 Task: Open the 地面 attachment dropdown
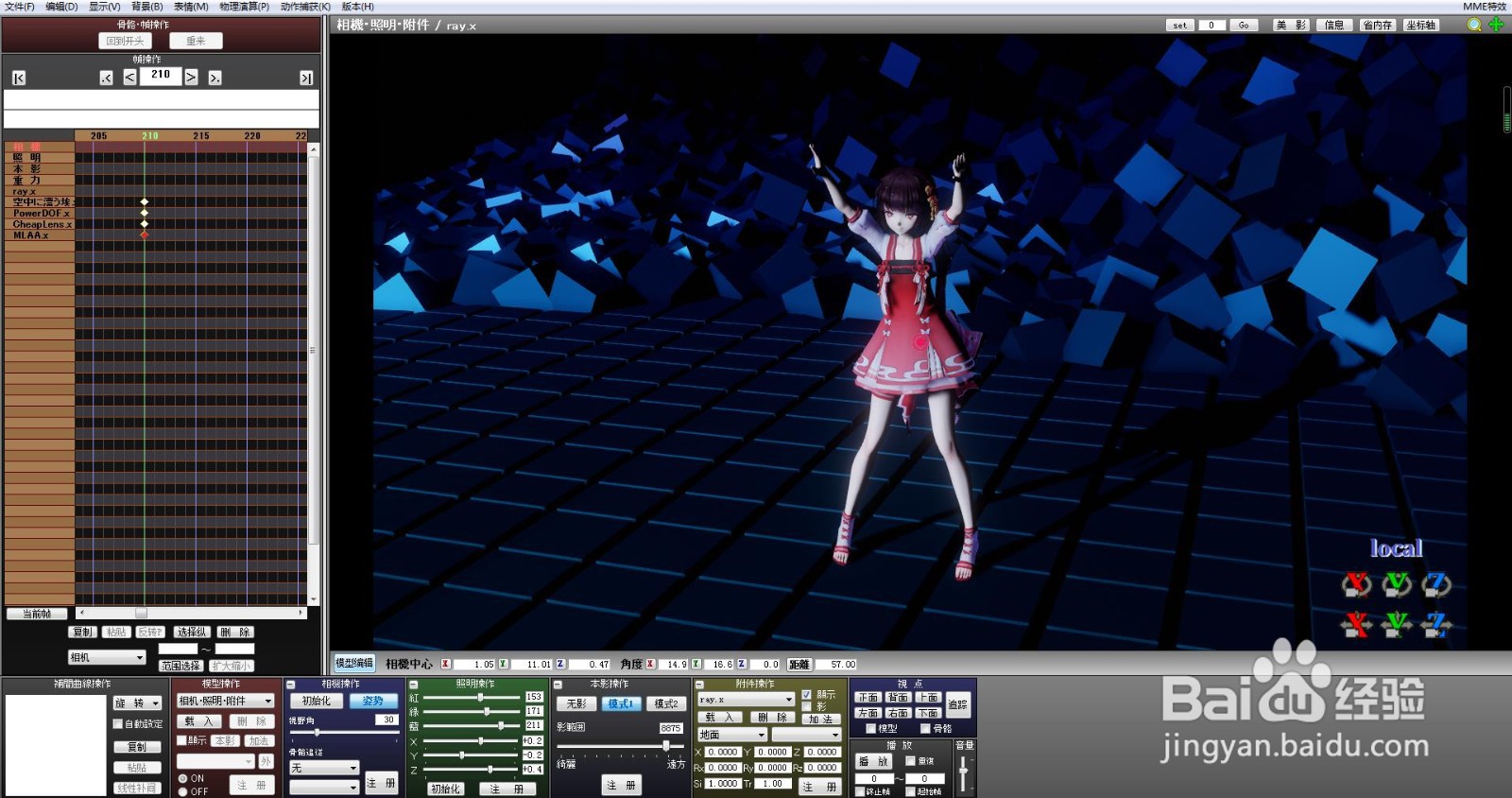[732, 735]
